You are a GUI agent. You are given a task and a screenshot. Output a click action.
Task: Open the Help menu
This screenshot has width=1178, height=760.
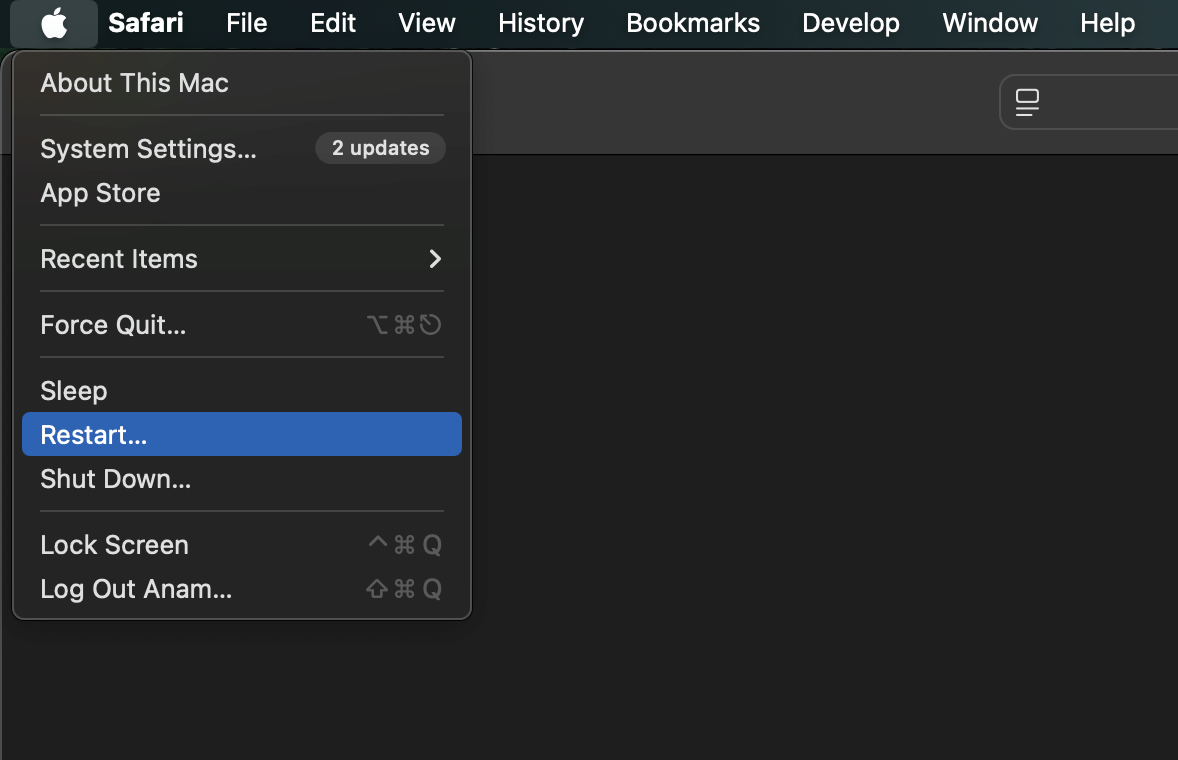coord(1107,23)
